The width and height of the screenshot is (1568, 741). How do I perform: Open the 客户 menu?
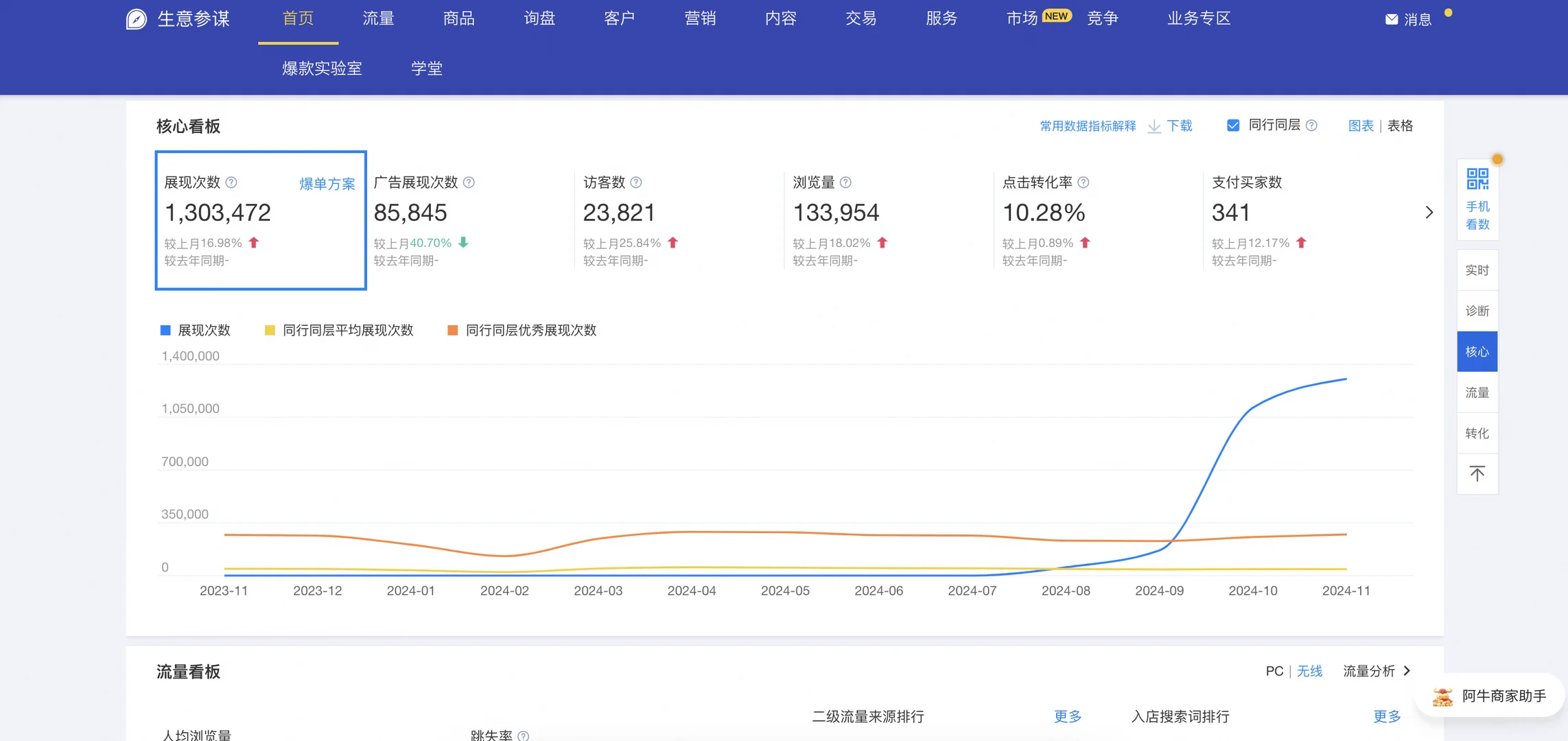click(x=620, y=19)
